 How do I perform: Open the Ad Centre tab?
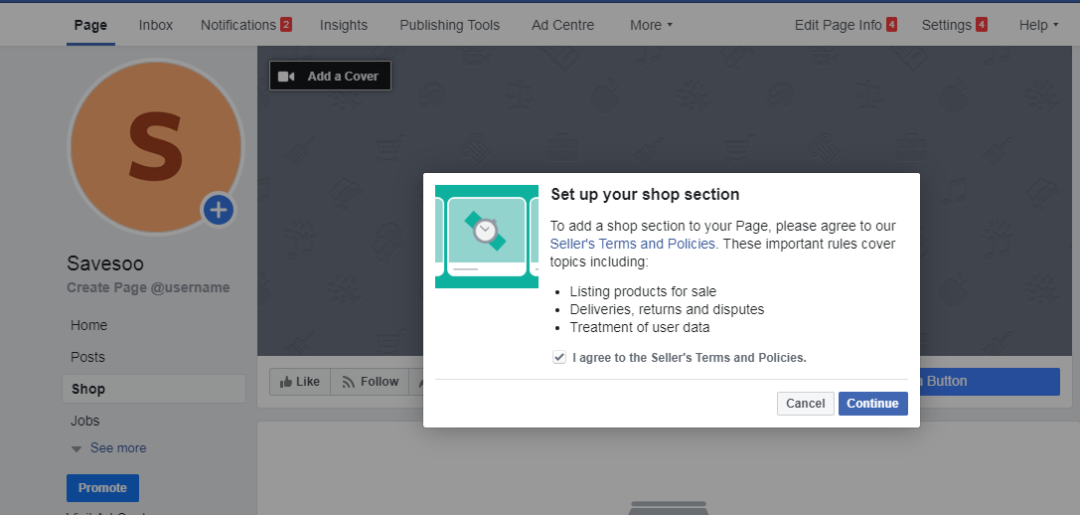(x=563, y=25)
